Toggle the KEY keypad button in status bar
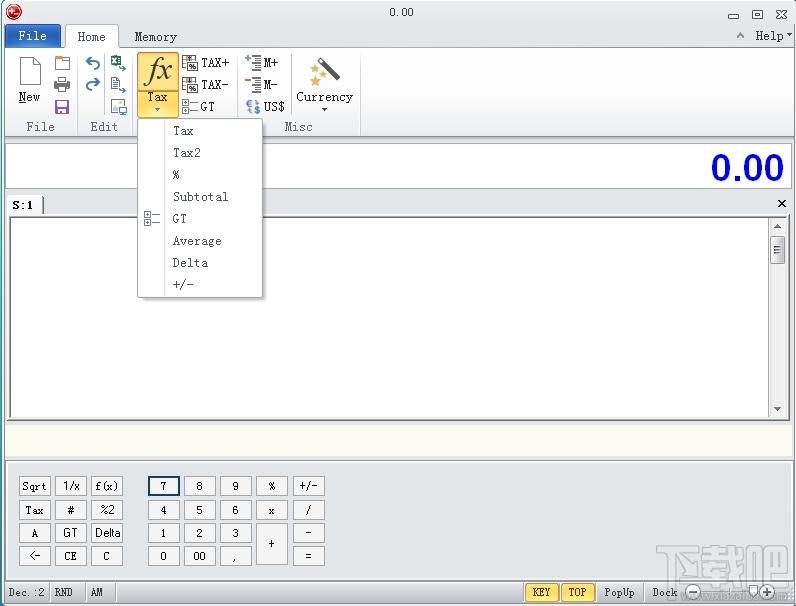The image size is (796, 606). [541, 592]
